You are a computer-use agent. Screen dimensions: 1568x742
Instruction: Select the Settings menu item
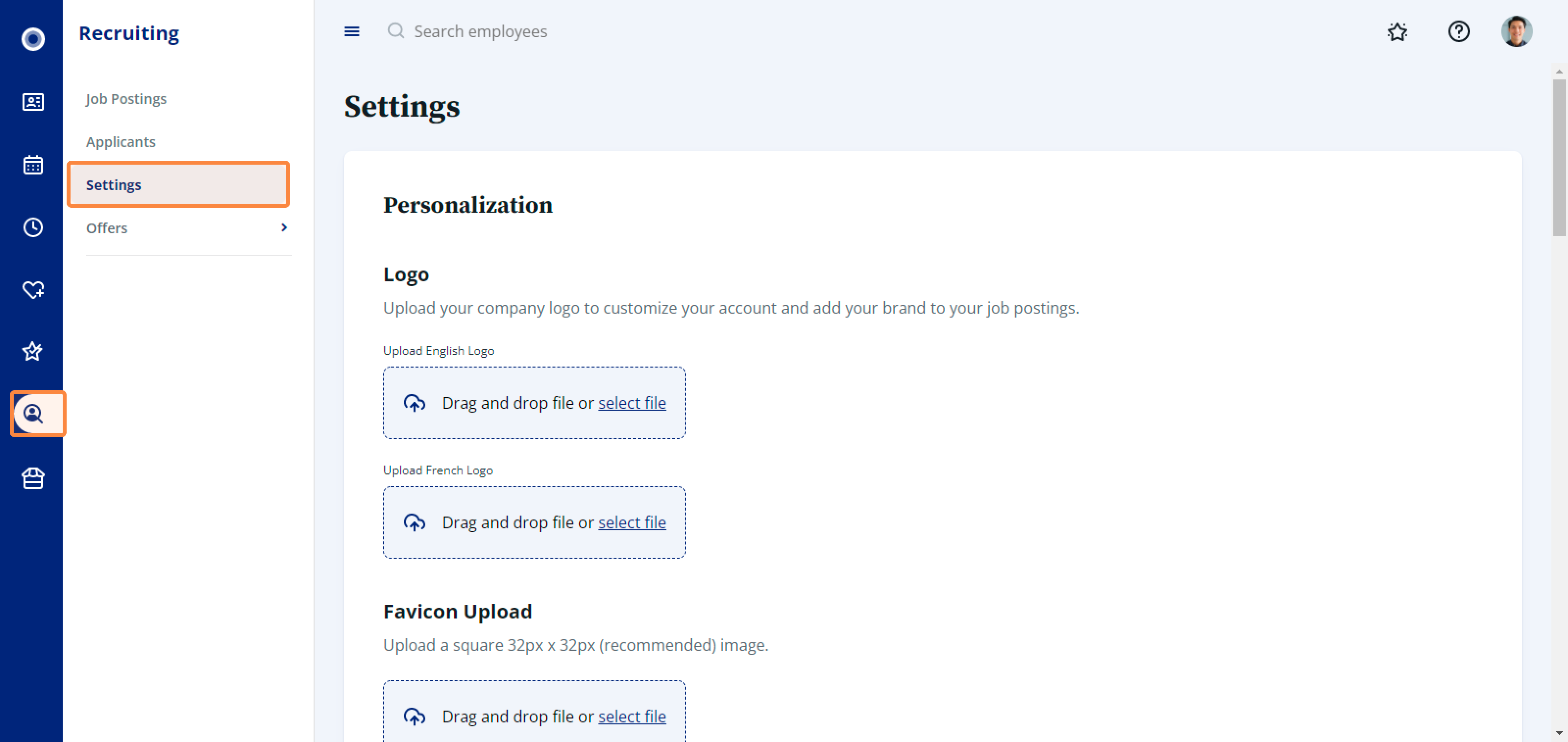tap(178, 184)
